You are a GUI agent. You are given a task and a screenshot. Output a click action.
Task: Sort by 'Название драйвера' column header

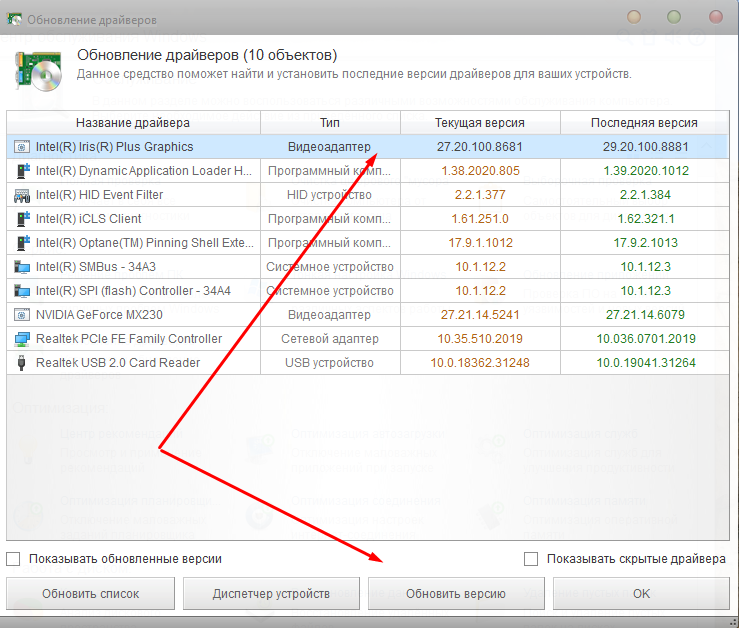(x=133, y=123)
